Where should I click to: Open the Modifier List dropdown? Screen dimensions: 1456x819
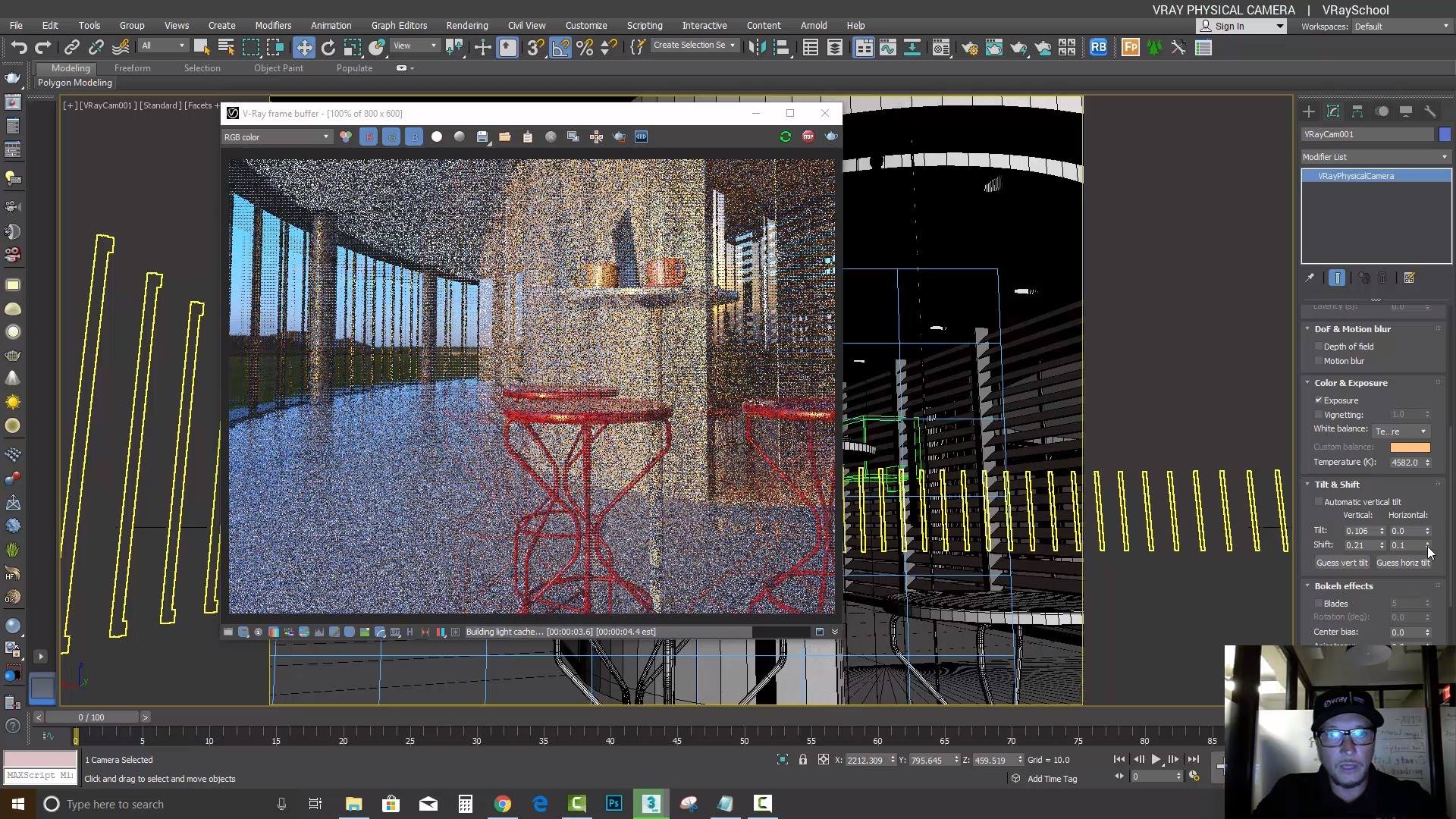pos(1375,157)
